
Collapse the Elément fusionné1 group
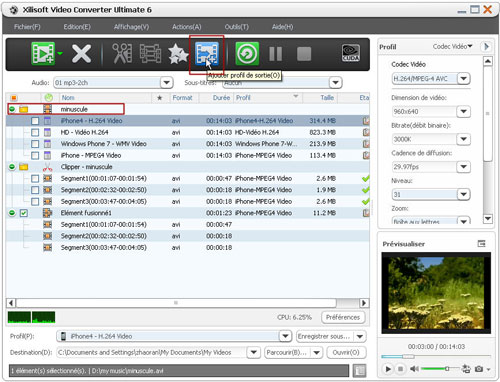coord(12,213)
